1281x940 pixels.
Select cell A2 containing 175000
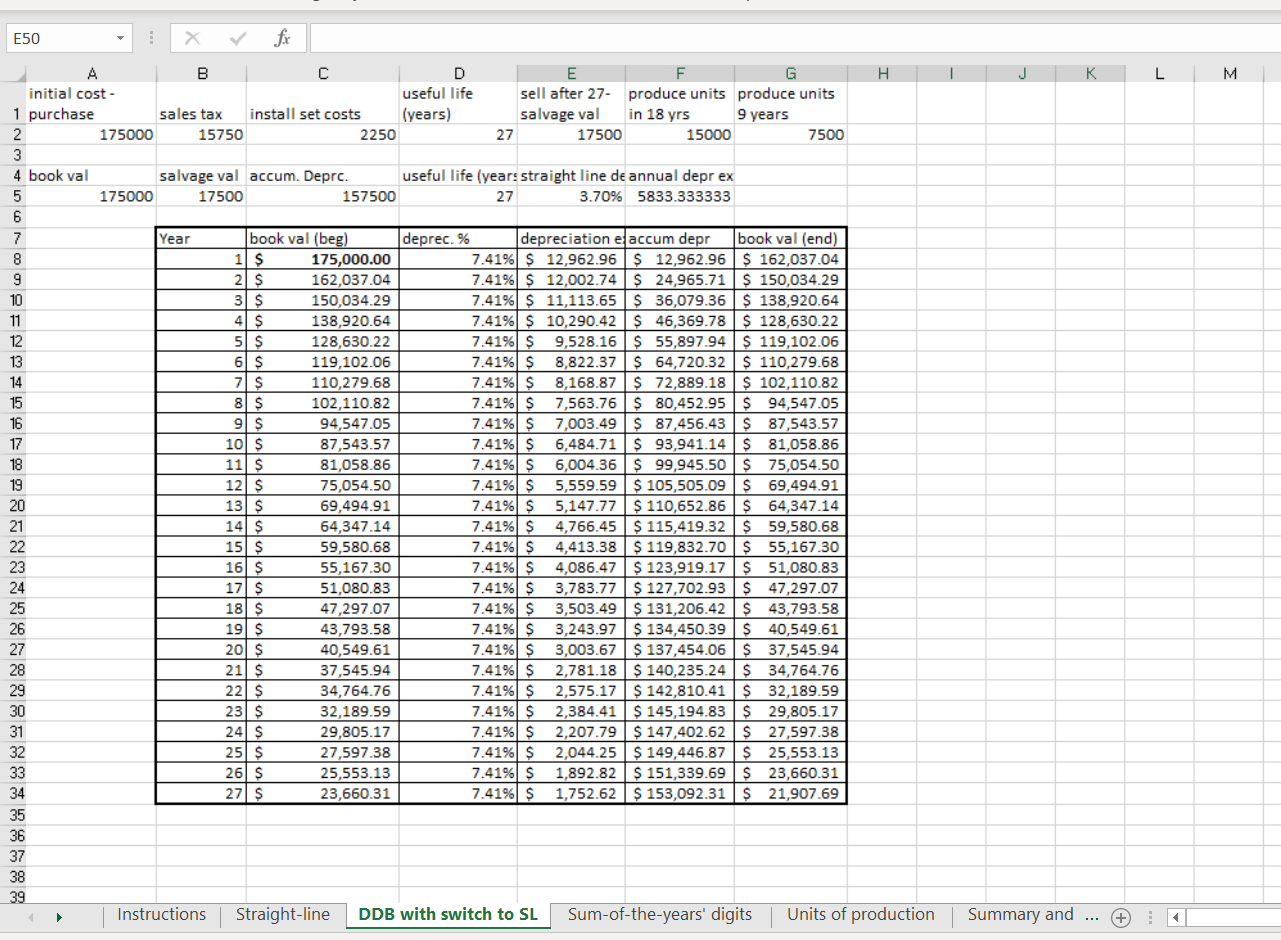tap(92, 134)
